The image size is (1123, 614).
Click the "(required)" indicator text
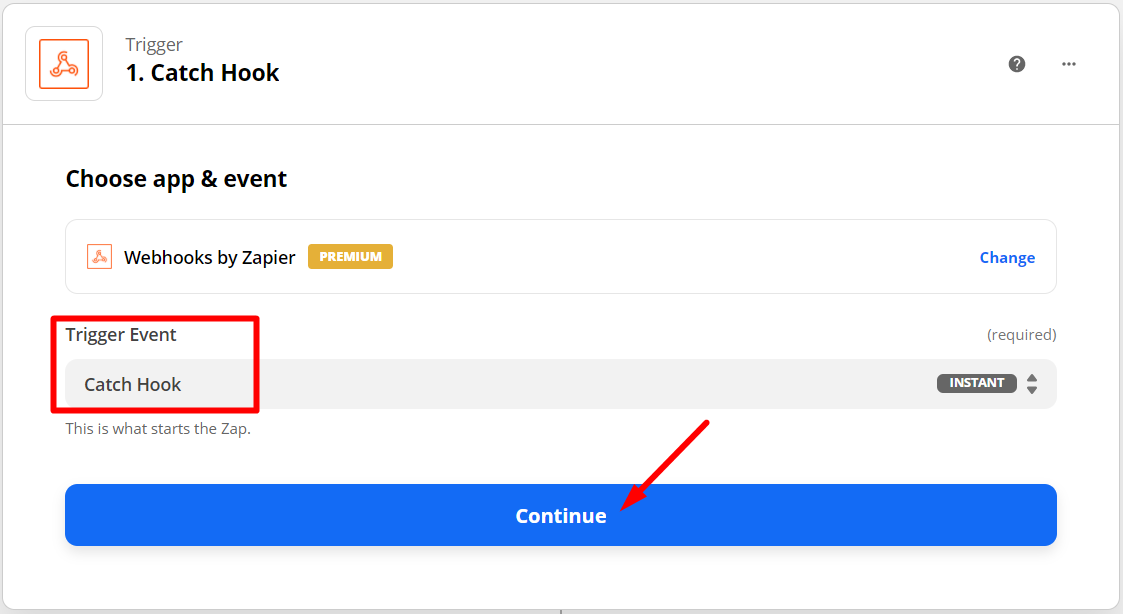1021,335
